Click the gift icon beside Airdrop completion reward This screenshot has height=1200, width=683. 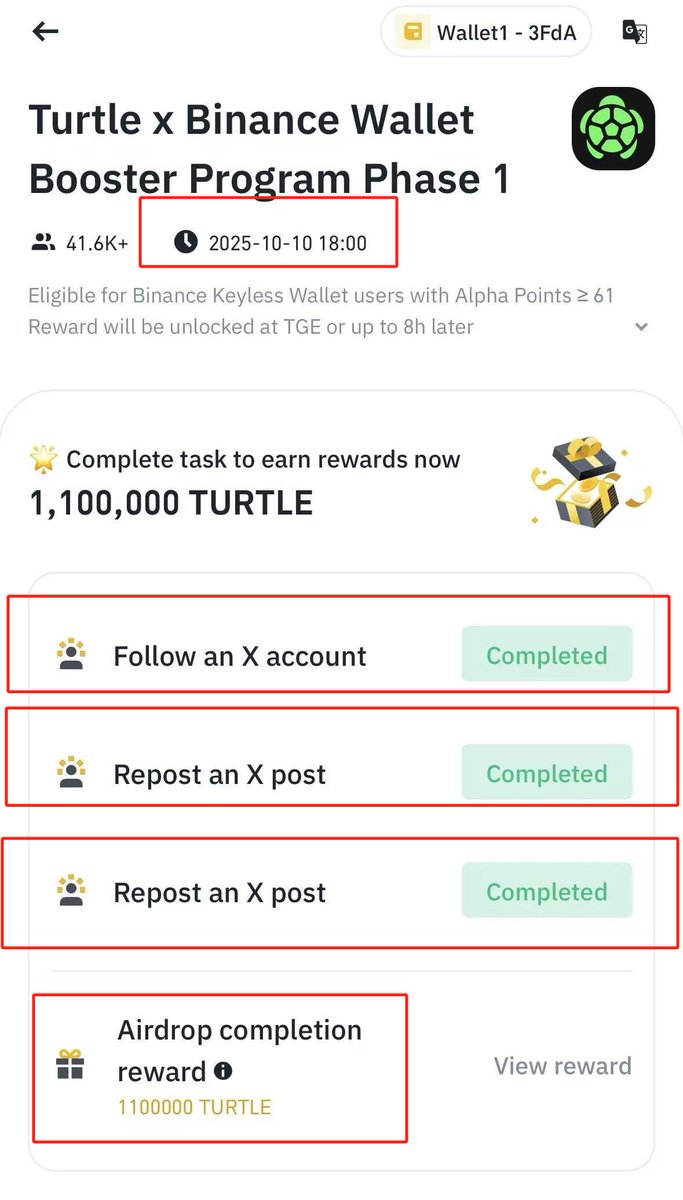[70, 1065]
